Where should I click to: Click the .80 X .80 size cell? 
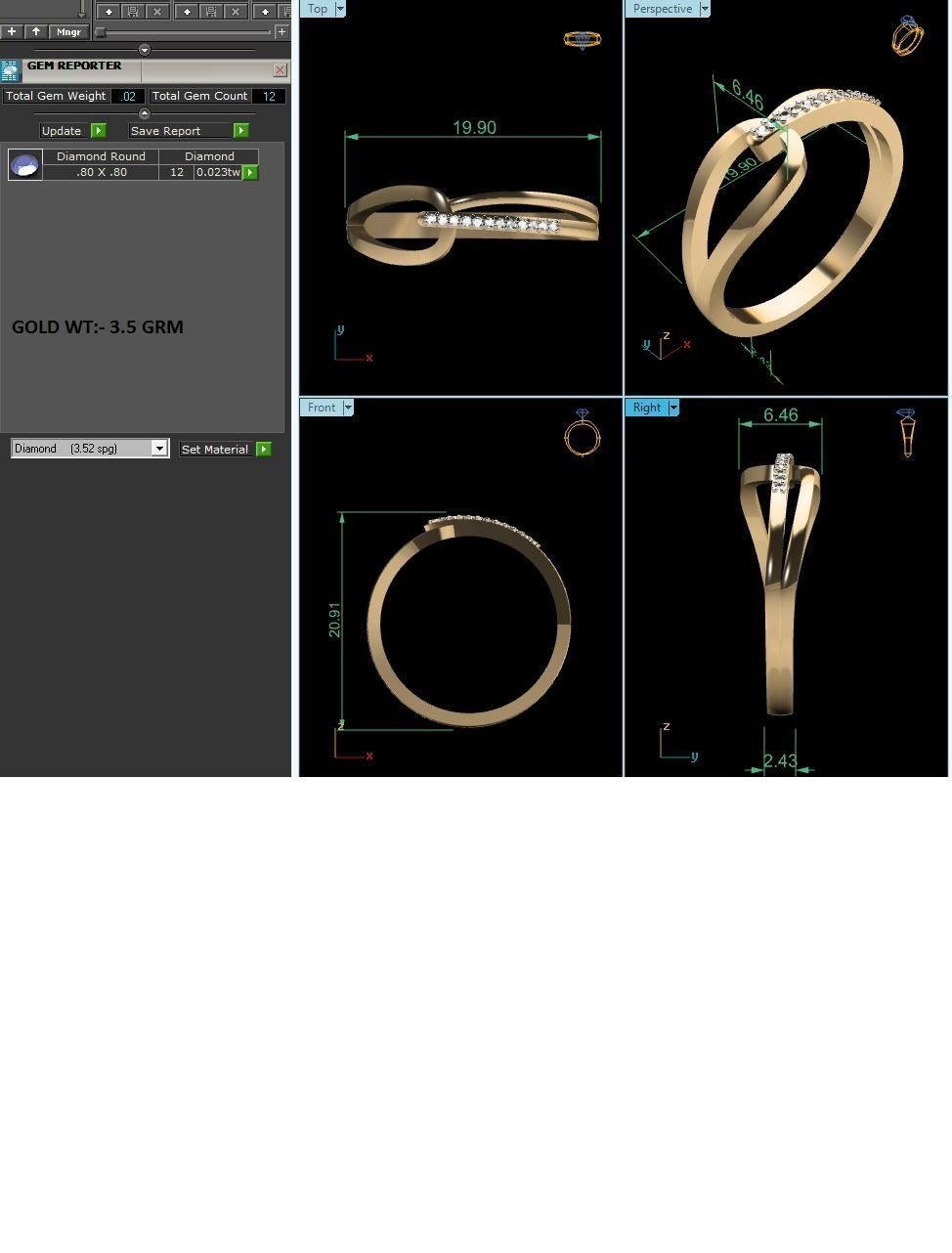pos(101,172)
